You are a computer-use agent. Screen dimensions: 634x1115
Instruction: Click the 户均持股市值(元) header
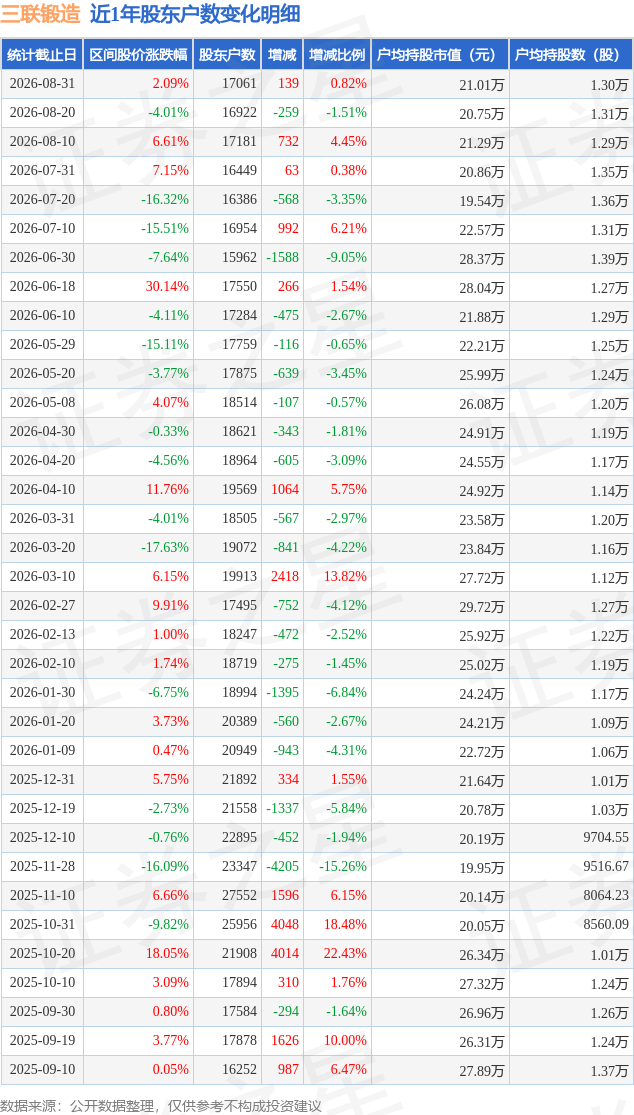pyautogui.click(x=440, y=54)
